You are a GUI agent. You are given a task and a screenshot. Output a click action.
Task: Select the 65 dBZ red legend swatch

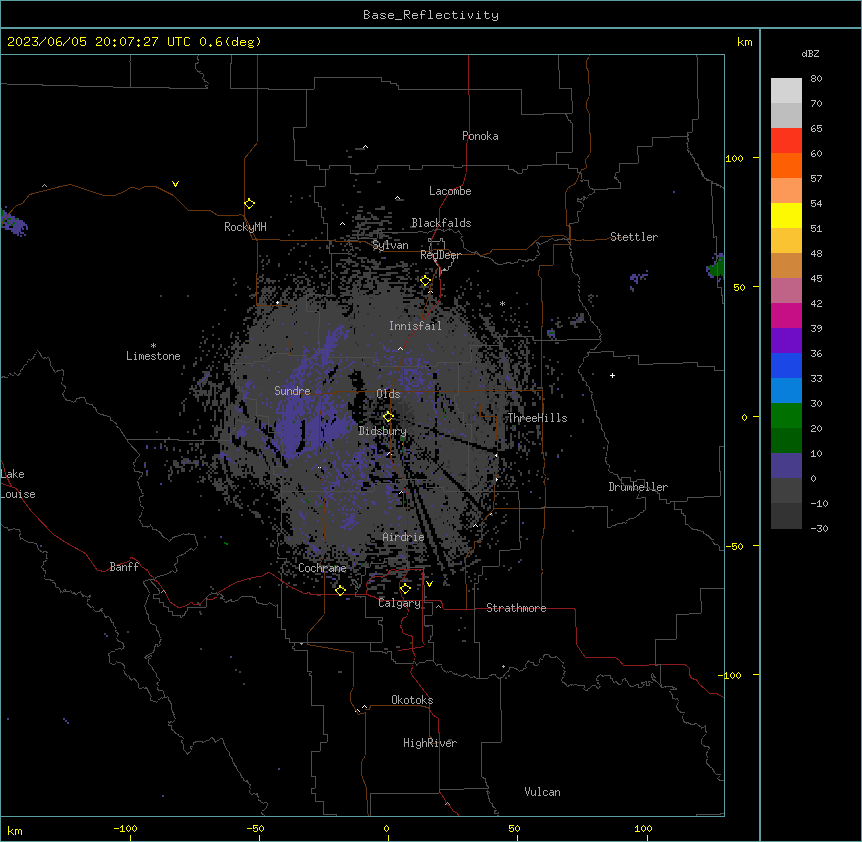[786, 141]
